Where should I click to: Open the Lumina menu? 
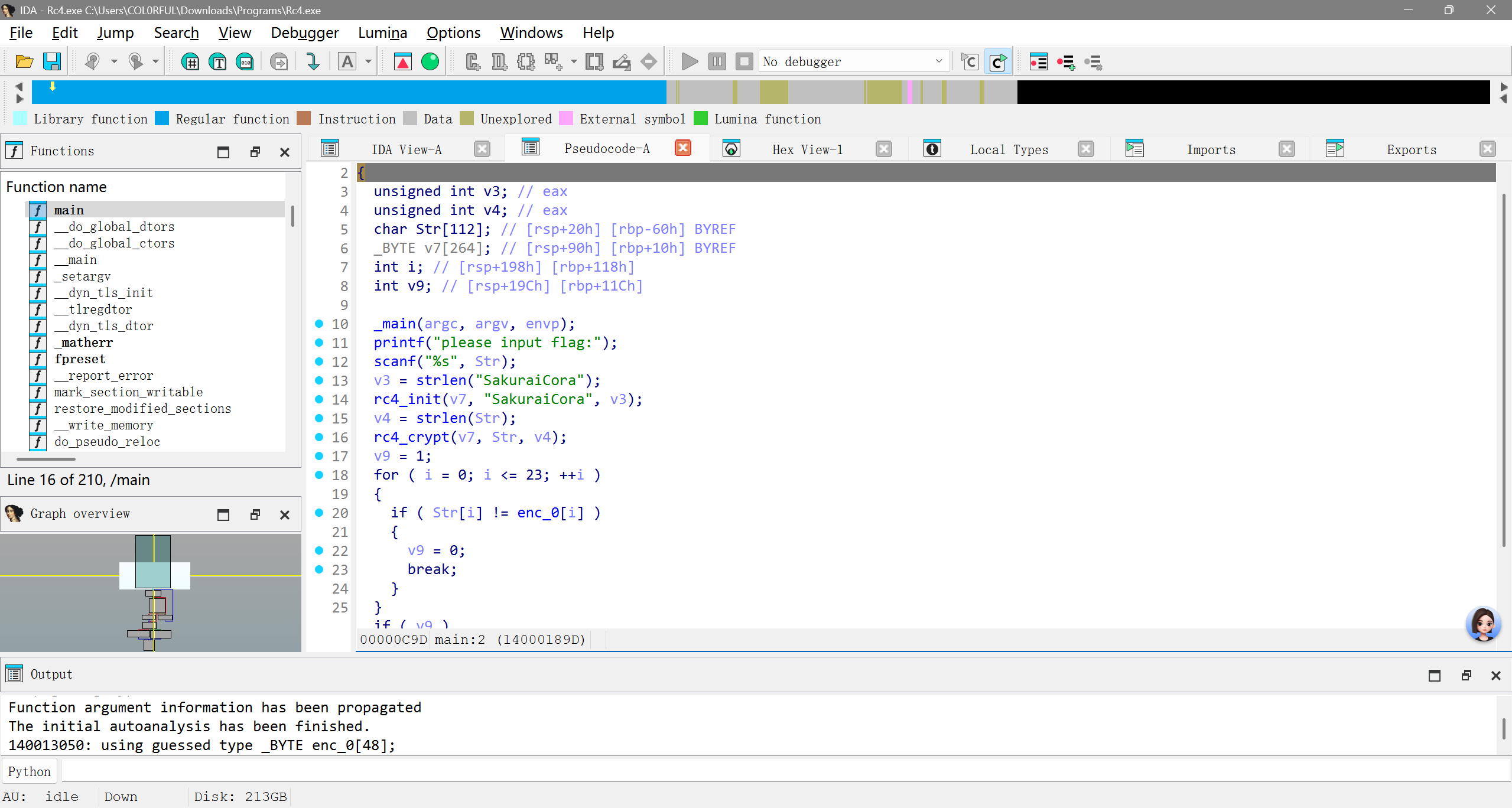coord(382,32)
